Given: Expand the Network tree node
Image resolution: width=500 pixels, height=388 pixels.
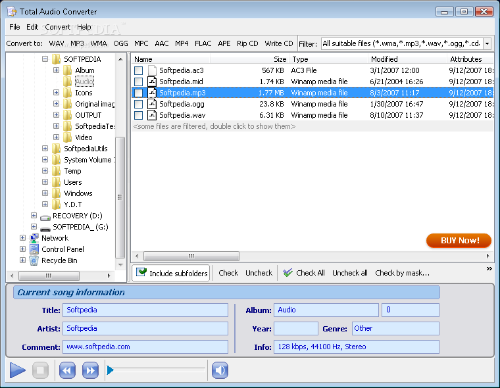Looking at the screenshot, I should [x=23, y=238].
